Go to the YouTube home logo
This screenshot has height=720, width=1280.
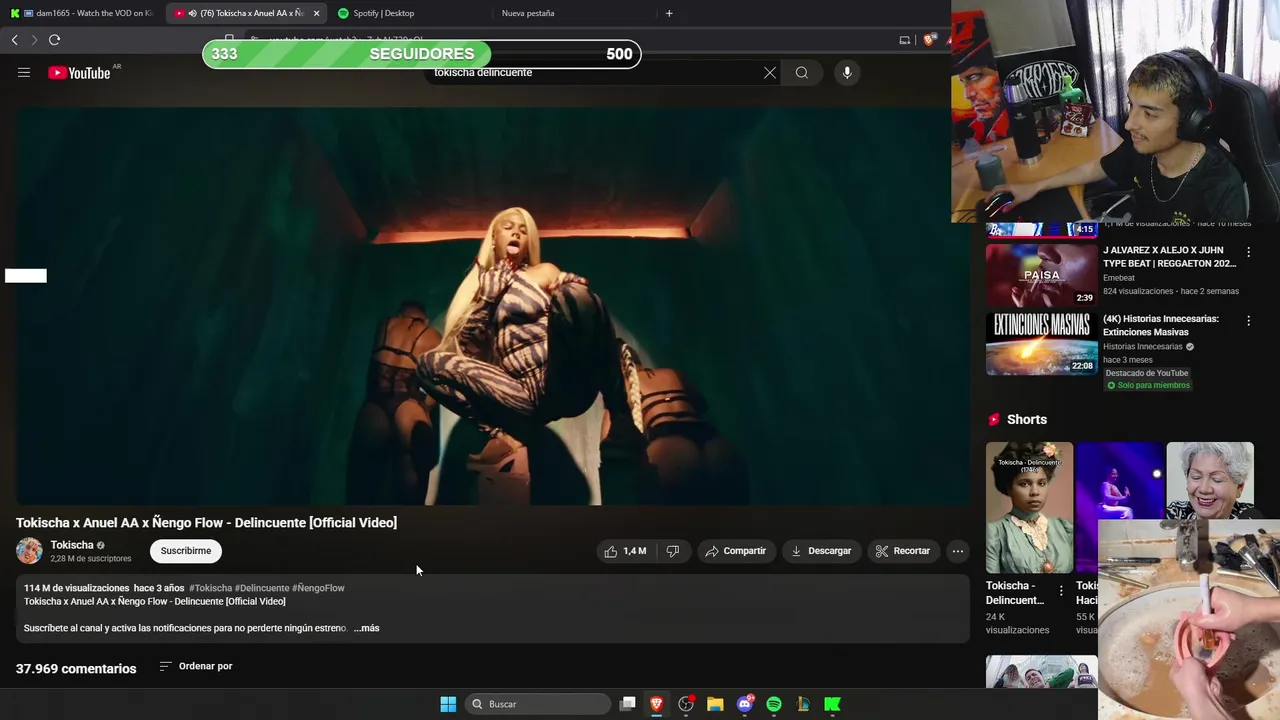pyautogui.click(x=79, y=73)
